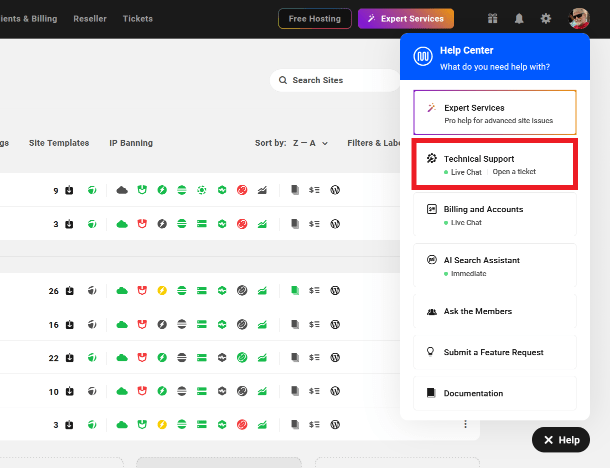Click into the Search Sites field
The image size is (610, 468).
[x=335, y=80]
